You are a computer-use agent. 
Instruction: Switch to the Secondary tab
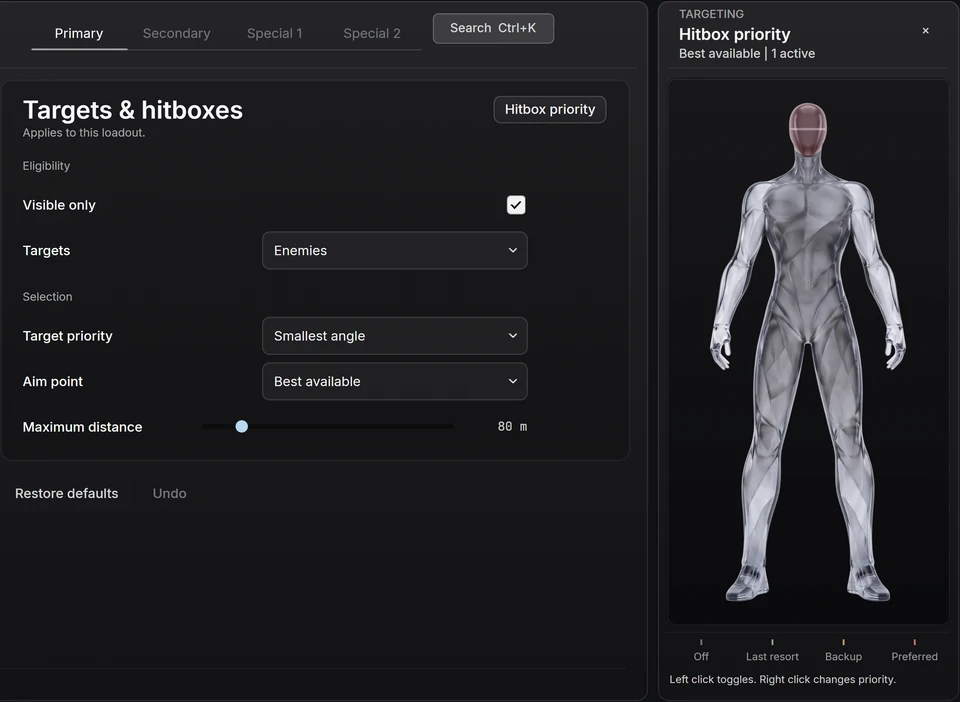point(176,34)
